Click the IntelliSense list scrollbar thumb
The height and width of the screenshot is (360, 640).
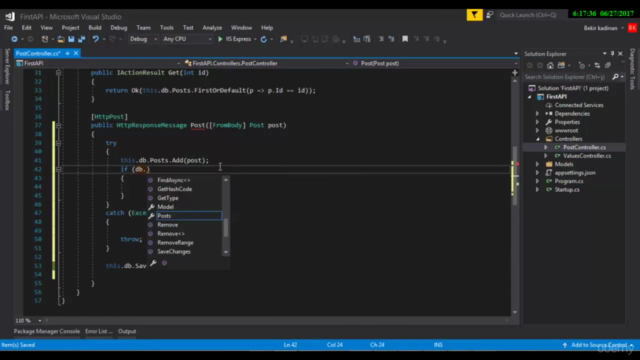click(226, 227)
